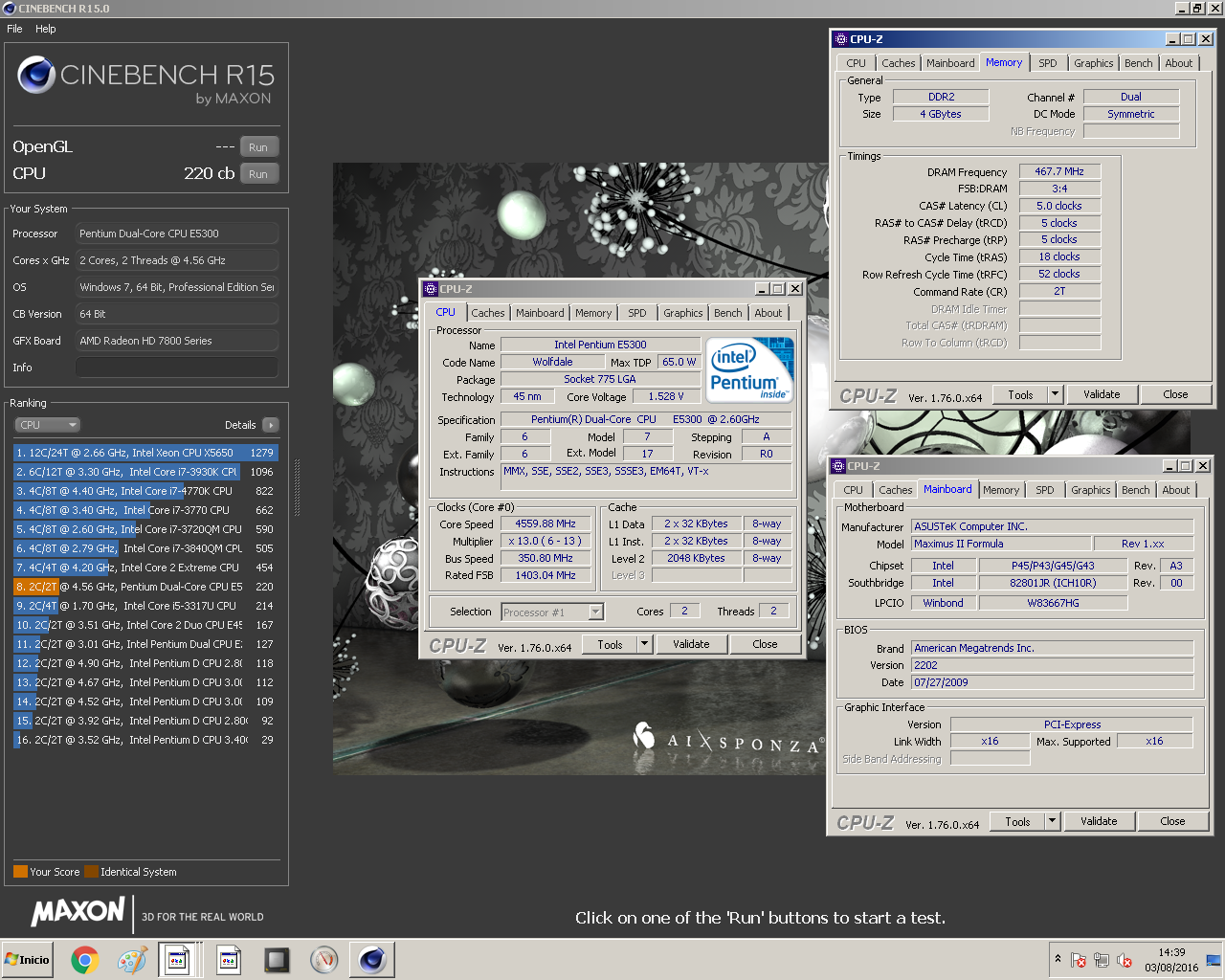Click the CAS# Latency value 5.0 clocks
Image resolution: width=1225 pixels, height=980 pixels.
[1059, 206]
